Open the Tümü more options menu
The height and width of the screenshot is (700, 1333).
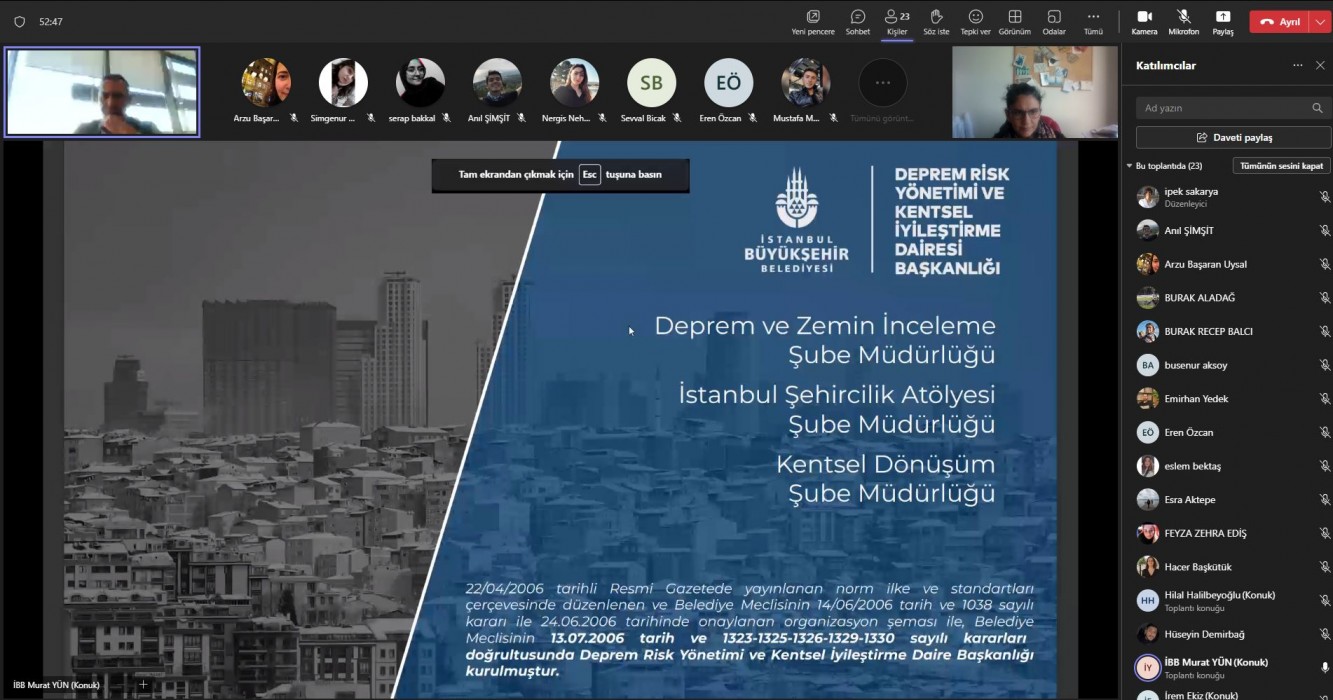coord(1093,17)
